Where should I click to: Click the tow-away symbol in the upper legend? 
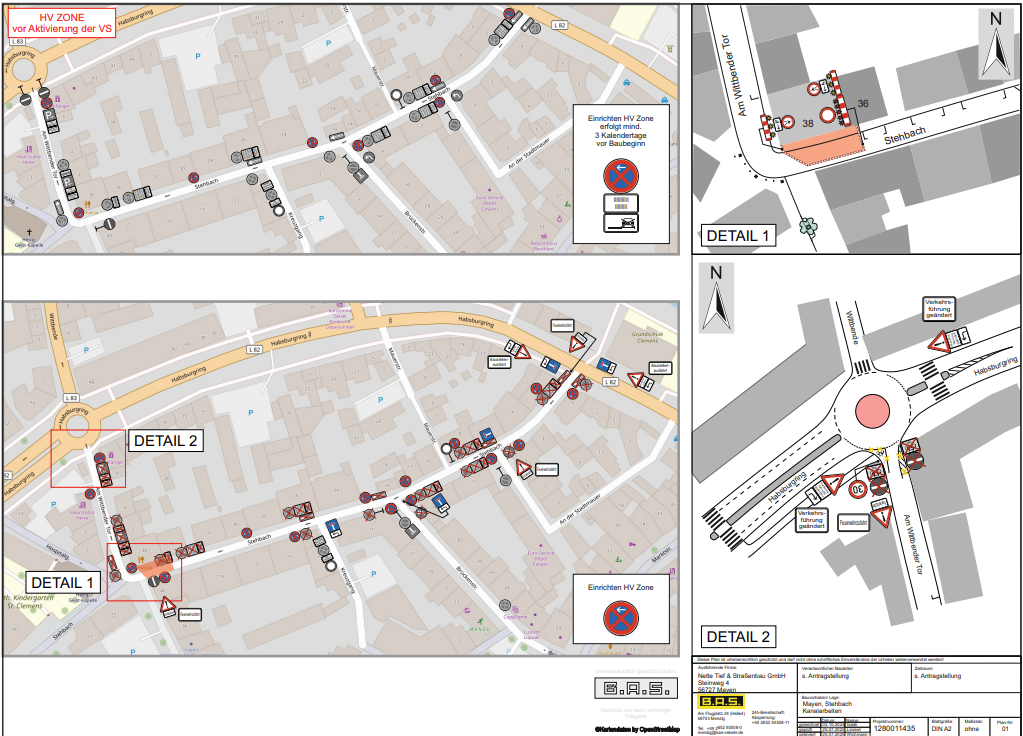point(622,224)
